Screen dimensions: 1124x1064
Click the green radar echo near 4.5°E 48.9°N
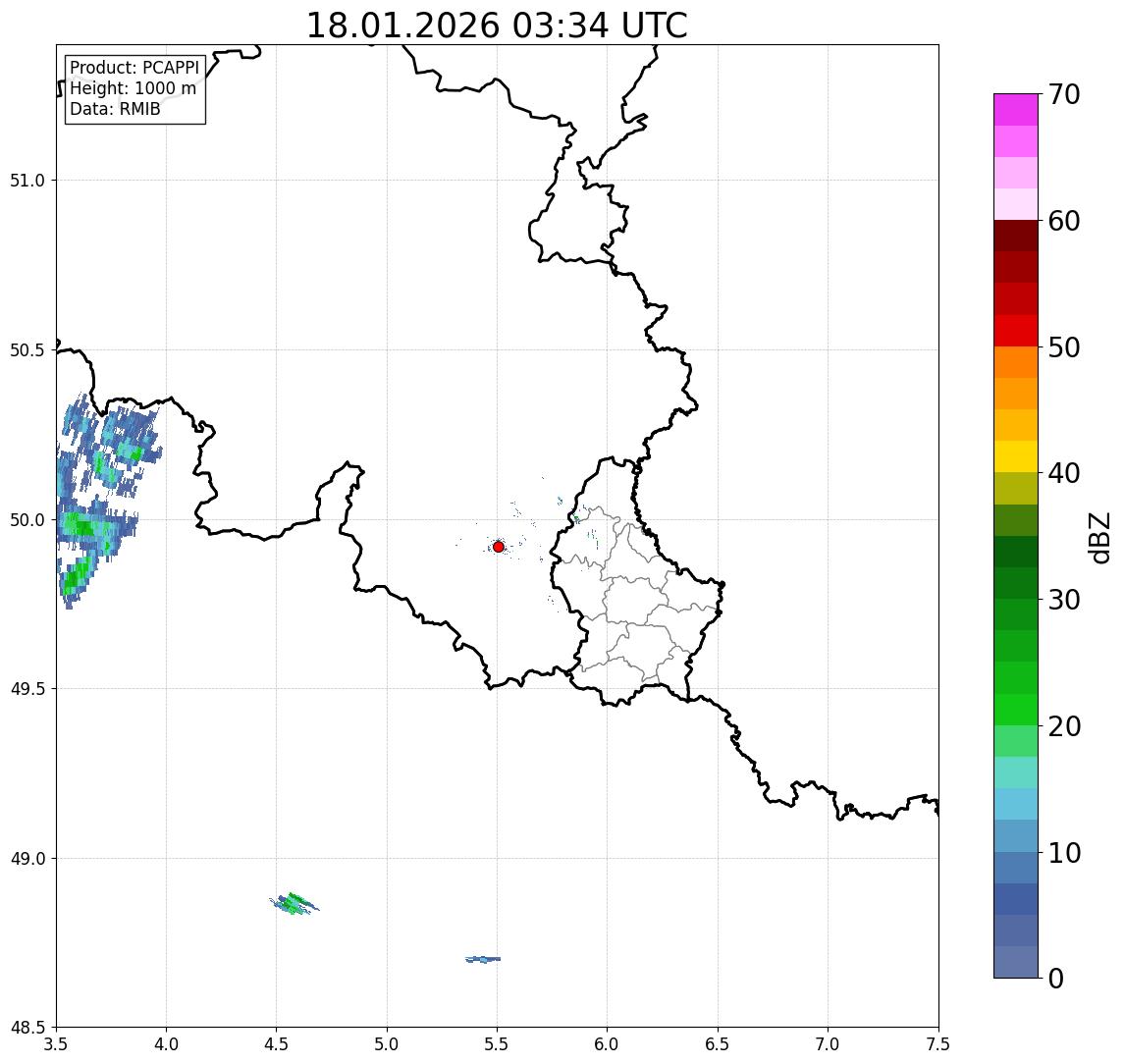tap(294, 903)
